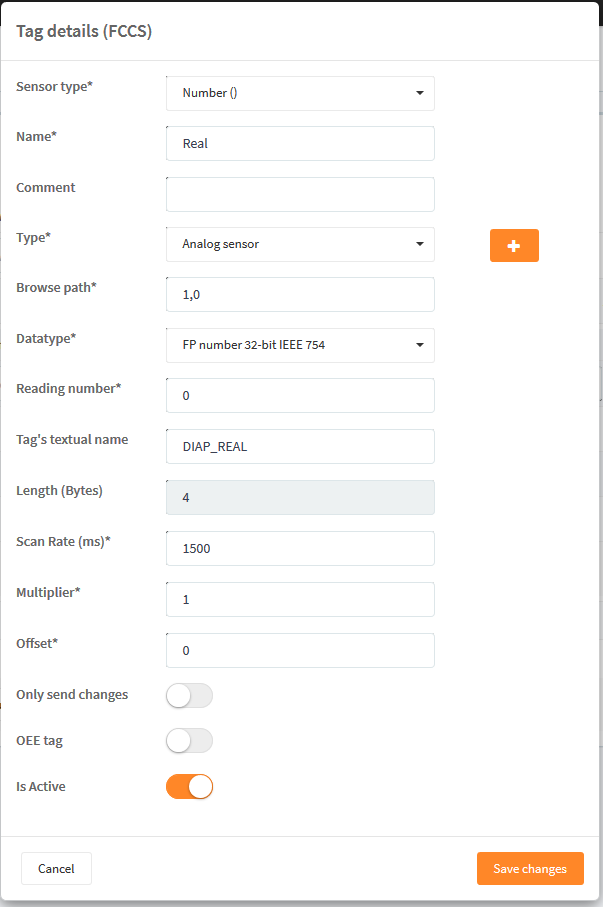
Task: Toggle the Only send changes switch
Action: pyautogui.click(x=189, y=695)
